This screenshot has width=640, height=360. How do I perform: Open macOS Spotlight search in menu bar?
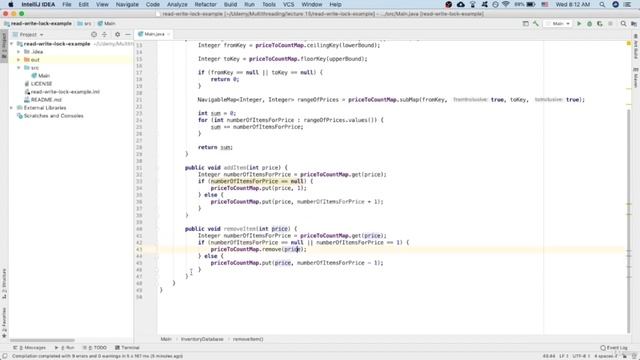(x=602, y=4)
